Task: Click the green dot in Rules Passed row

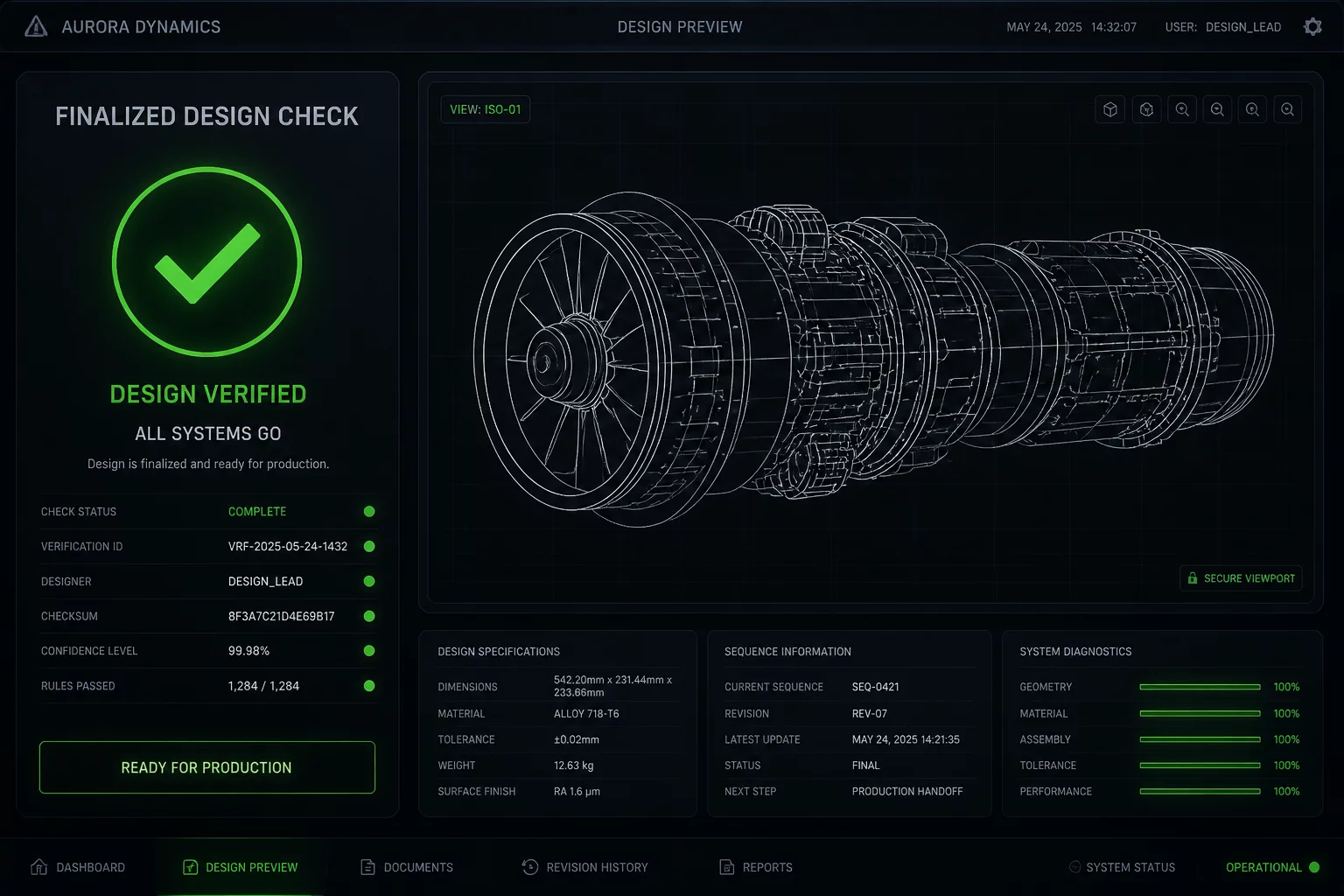Action: coord(369,686)
